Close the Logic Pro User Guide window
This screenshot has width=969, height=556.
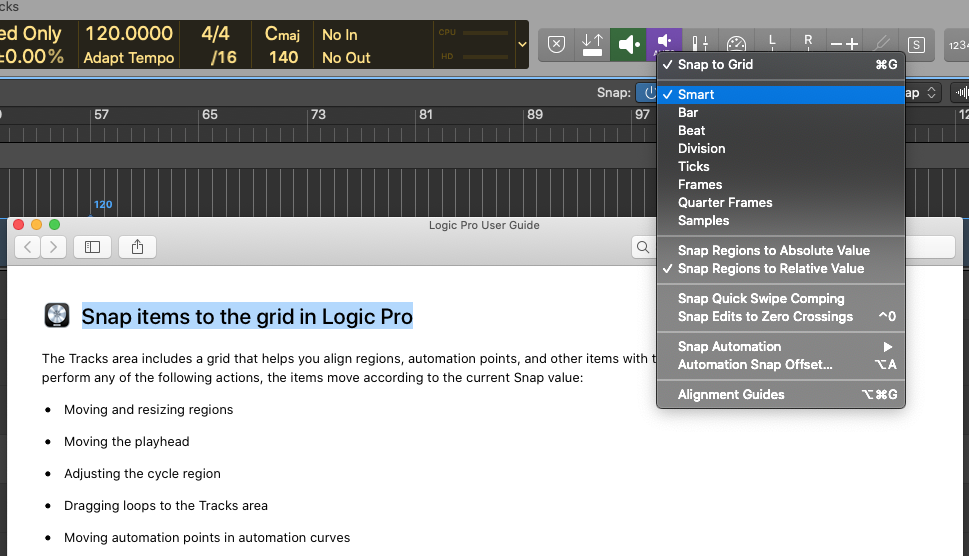(19, 225)
